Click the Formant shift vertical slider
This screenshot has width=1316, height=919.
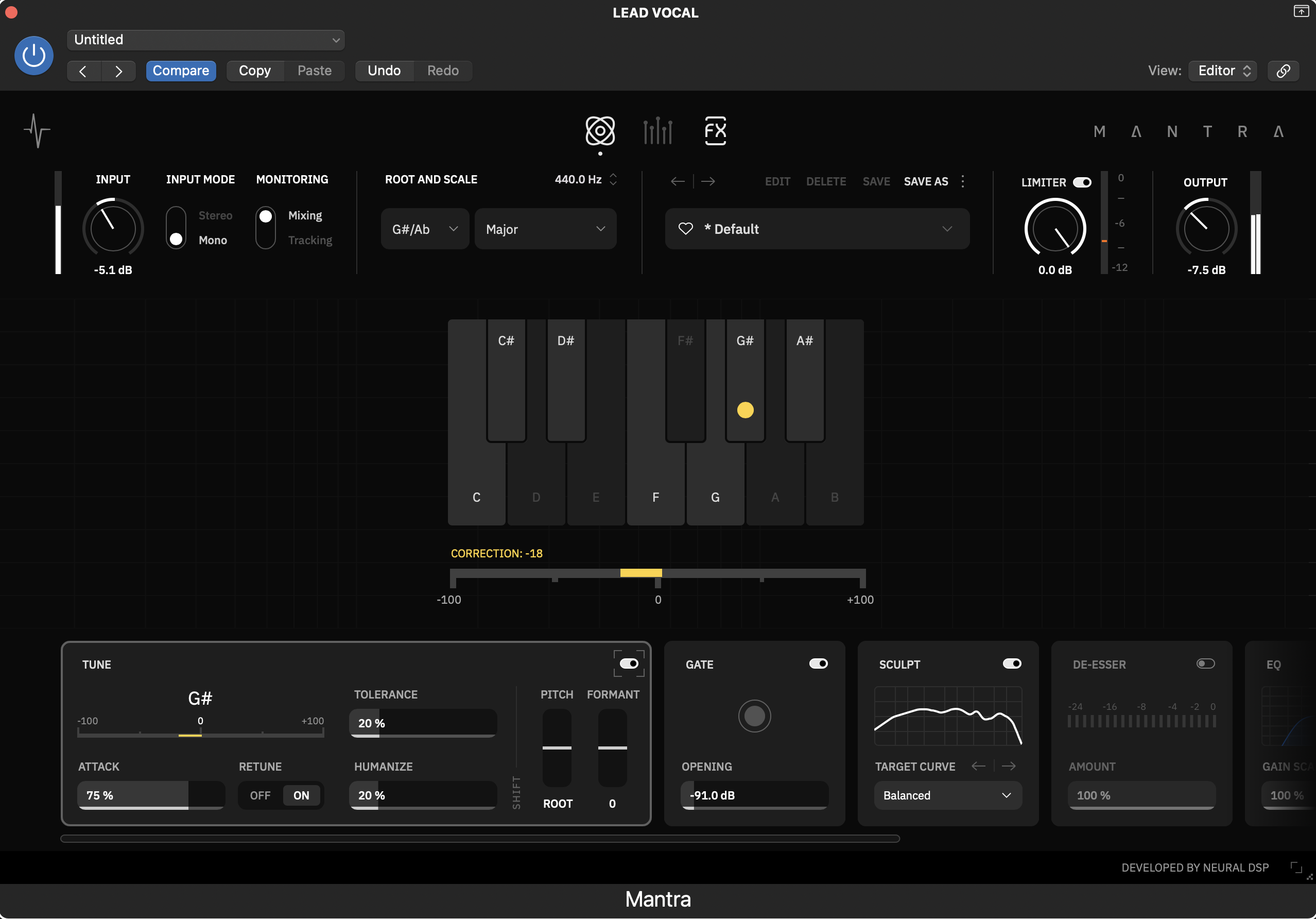point(612,747)
